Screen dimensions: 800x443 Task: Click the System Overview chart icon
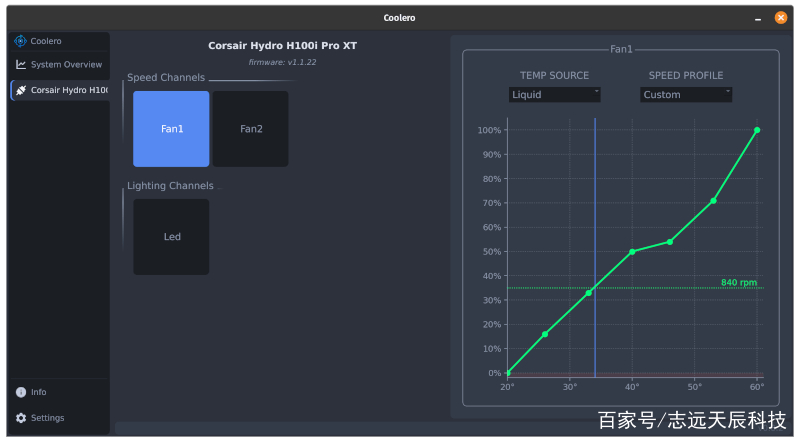click(20, 64)
